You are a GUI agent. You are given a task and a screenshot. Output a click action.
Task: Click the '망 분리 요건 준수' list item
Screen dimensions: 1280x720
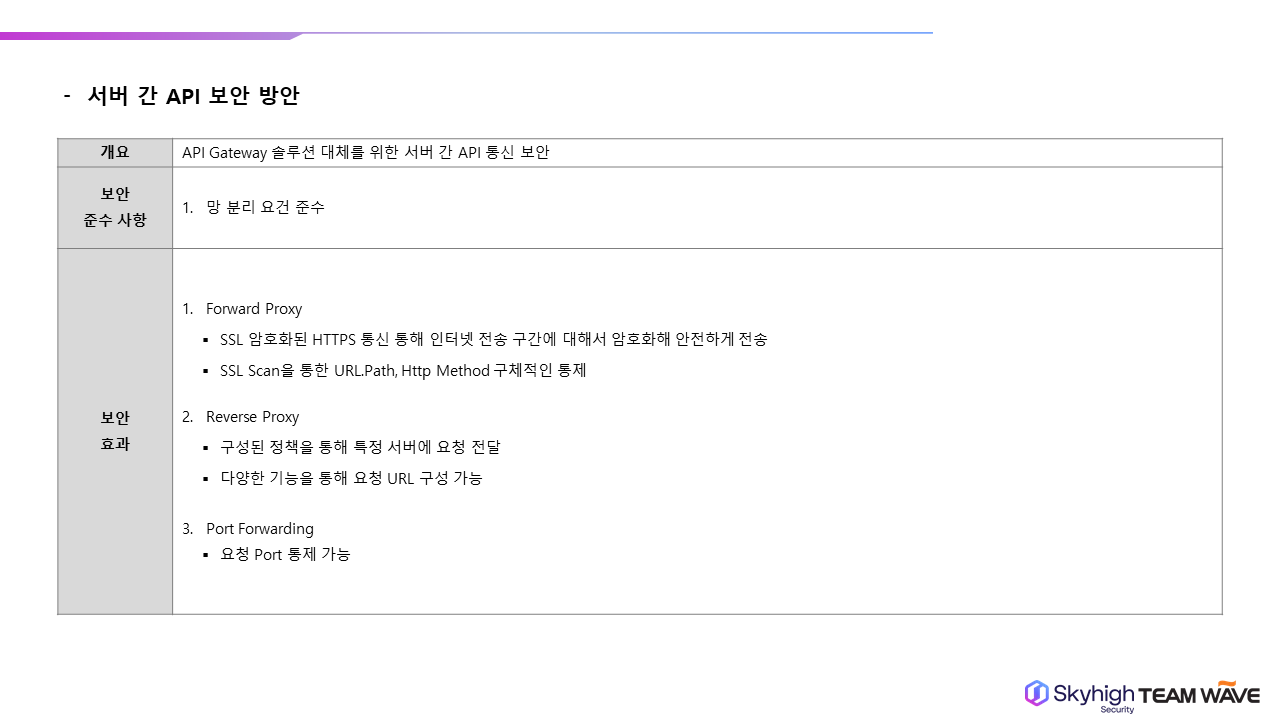265,208
